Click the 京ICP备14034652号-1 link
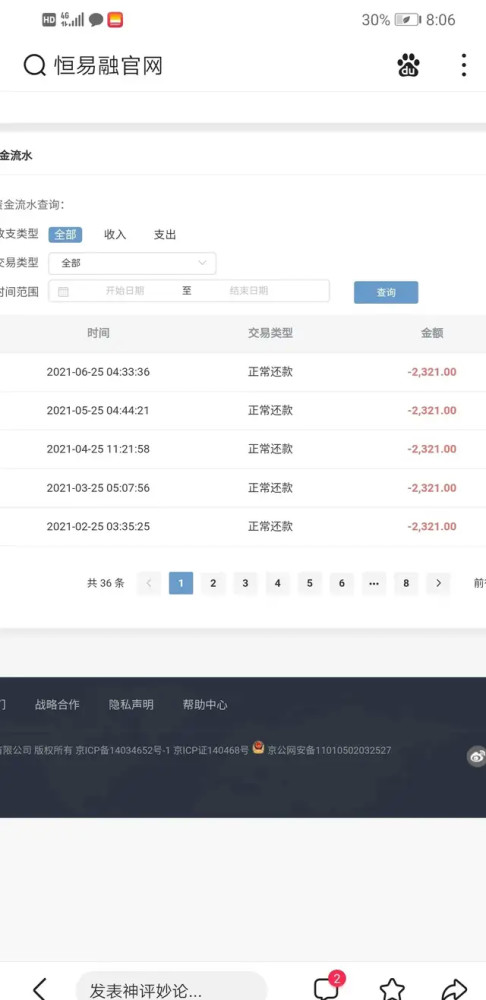The height and width of the screenshot is (1000, 486). [123, 751]
